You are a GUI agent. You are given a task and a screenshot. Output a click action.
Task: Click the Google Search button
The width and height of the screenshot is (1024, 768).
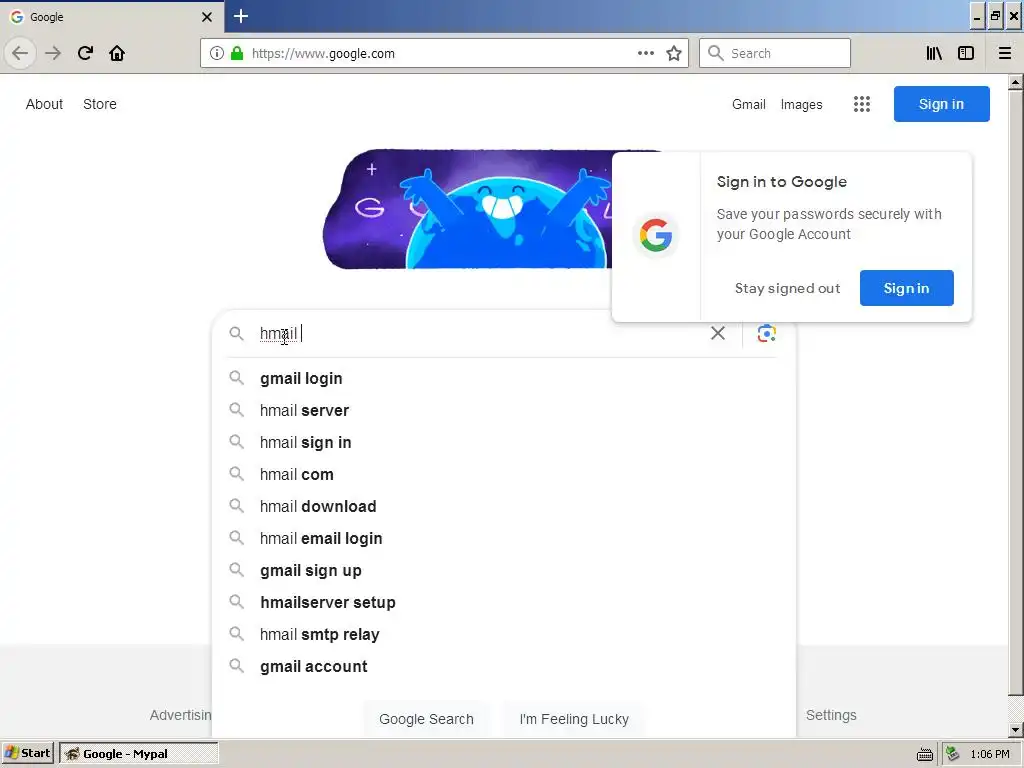pyautogui.click(x=426, y=719)
